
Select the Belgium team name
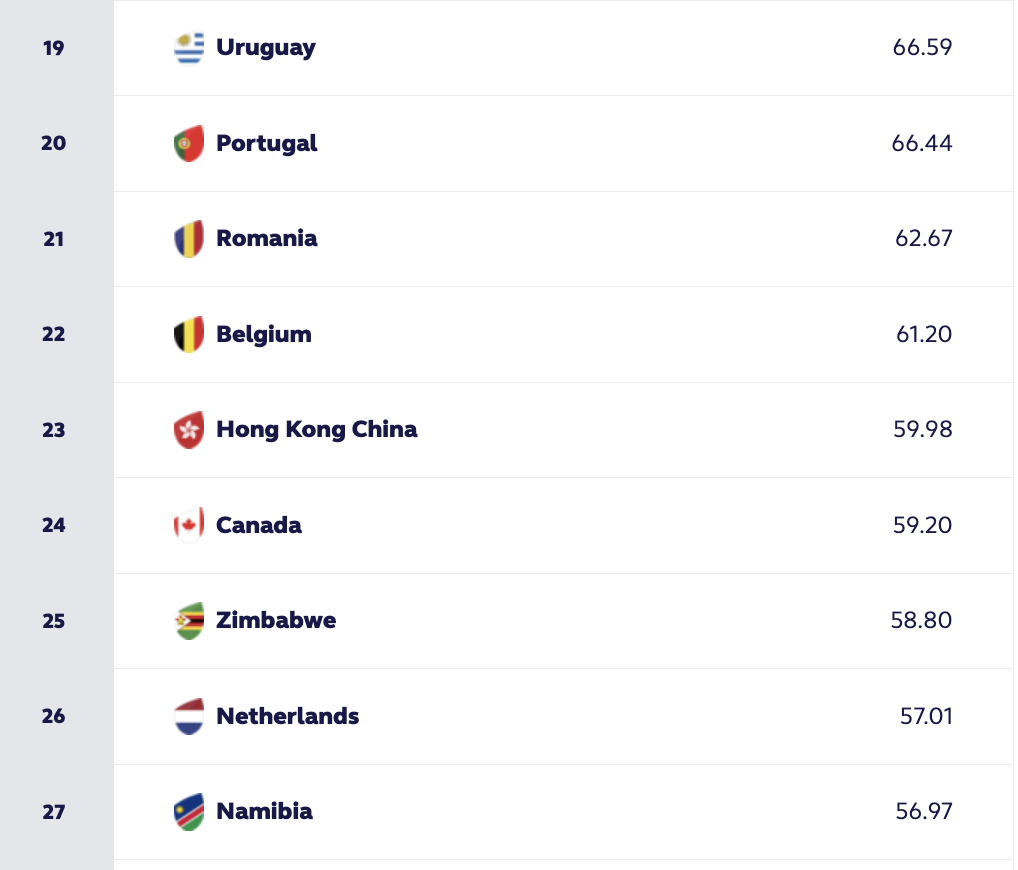coord(263,334)
